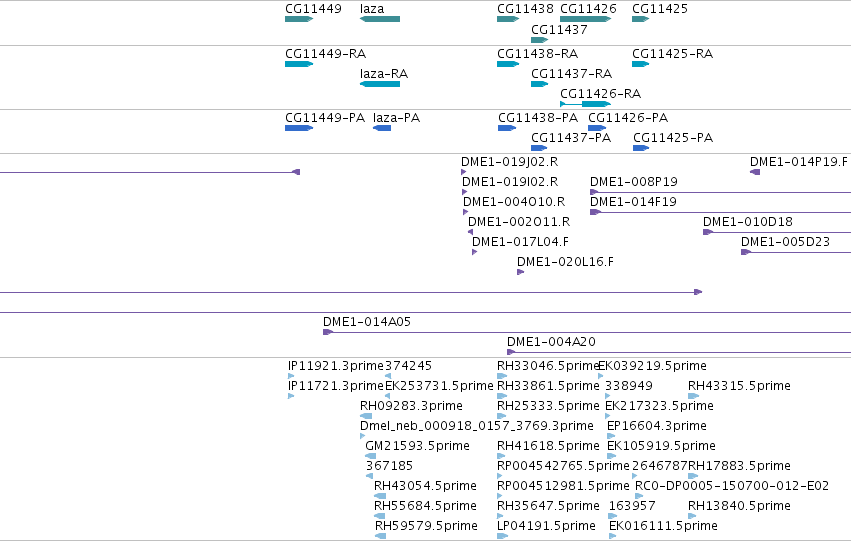
Task: Select the CG11449-RA transcript
Action: [299, 64]
